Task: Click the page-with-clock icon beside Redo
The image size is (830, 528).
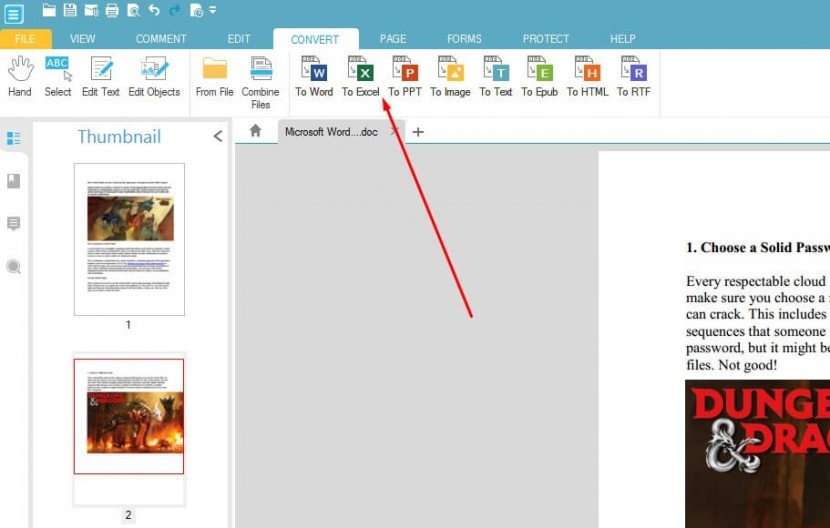Action: [x=196, y=10]
